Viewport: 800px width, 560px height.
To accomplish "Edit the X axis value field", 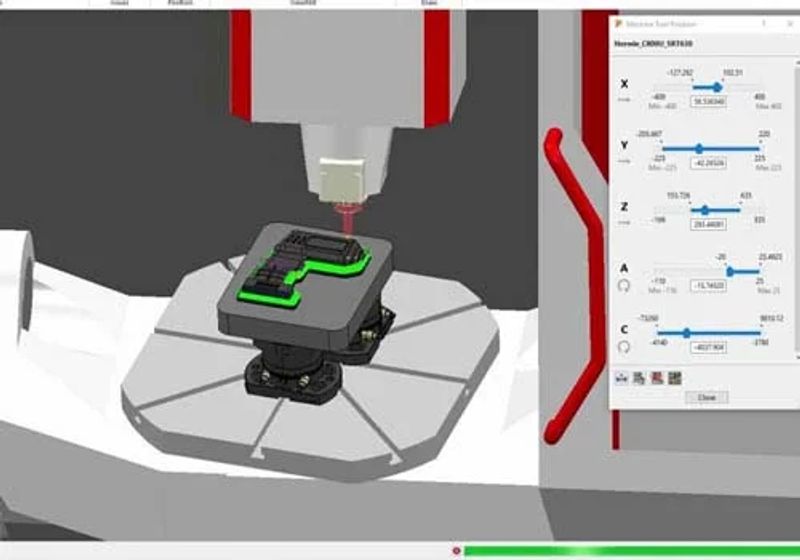I will coord(708,101).
